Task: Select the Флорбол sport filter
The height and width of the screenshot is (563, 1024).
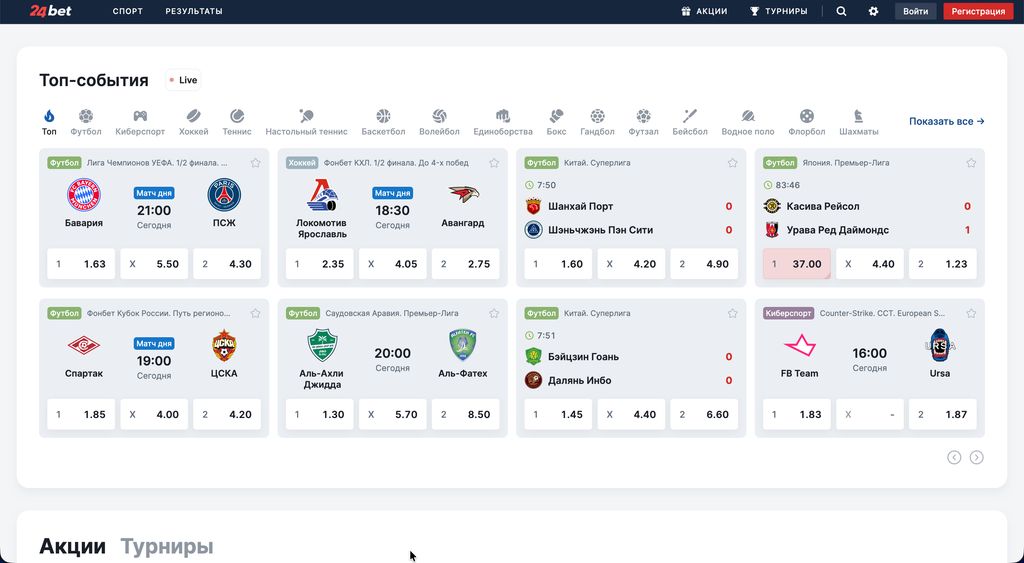Action: pos(807,122)
